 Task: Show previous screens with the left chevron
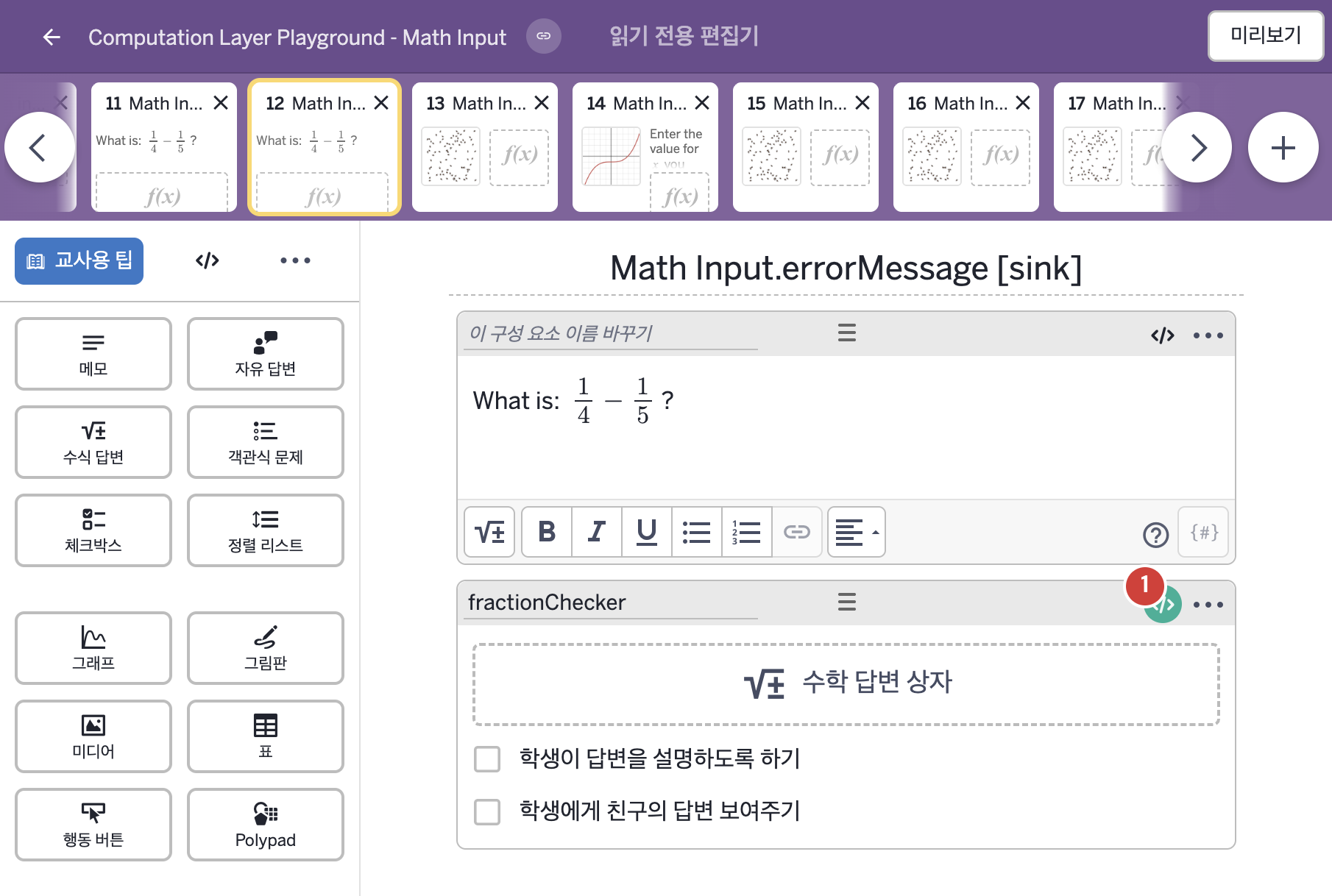click(x=40, y=147)
